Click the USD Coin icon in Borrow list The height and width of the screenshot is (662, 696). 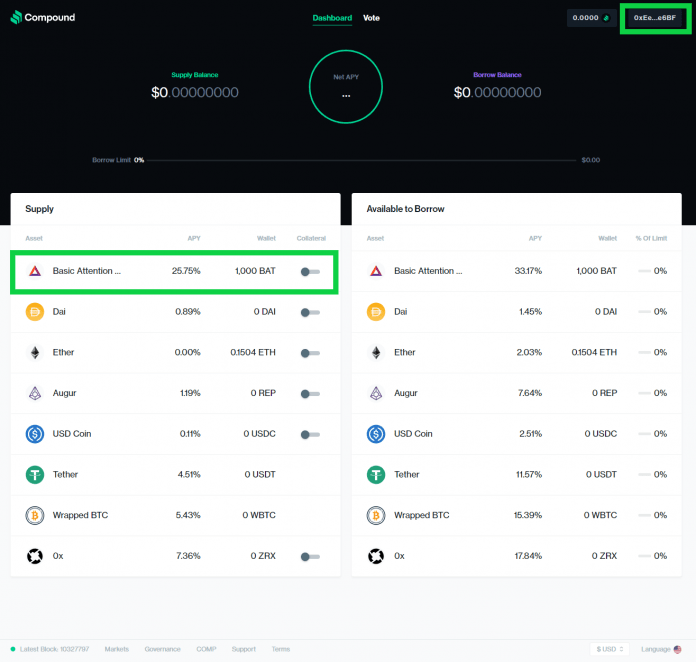(376, 434)
